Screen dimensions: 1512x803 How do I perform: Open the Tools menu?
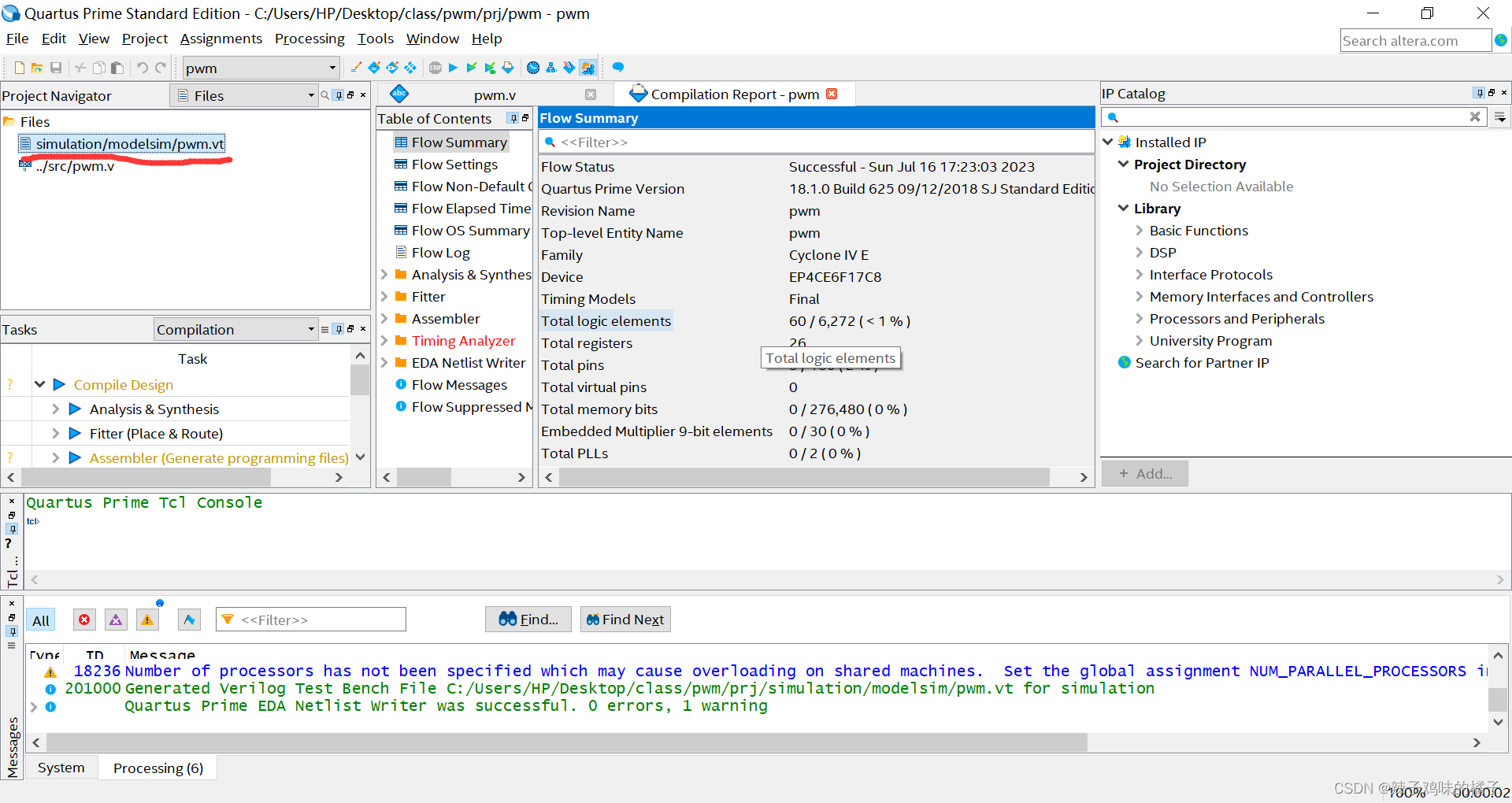[375, 39]
